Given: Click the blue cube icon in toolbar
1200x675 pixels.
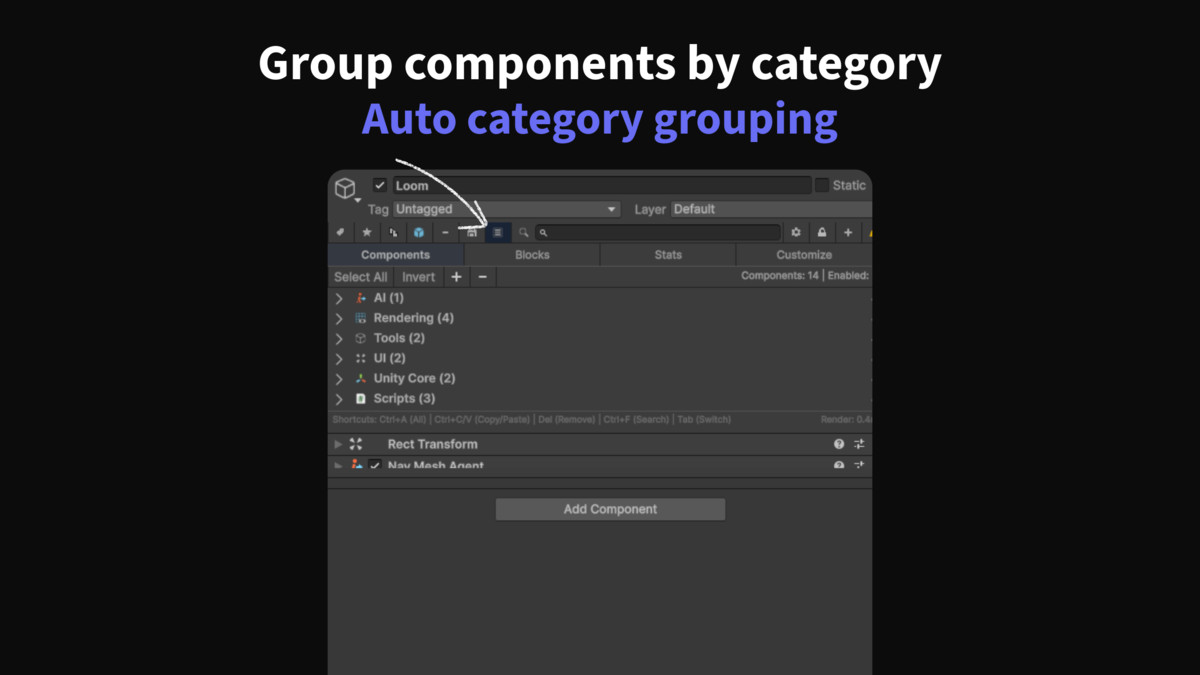Looking at the screenshot, I should tap(419, 233).
